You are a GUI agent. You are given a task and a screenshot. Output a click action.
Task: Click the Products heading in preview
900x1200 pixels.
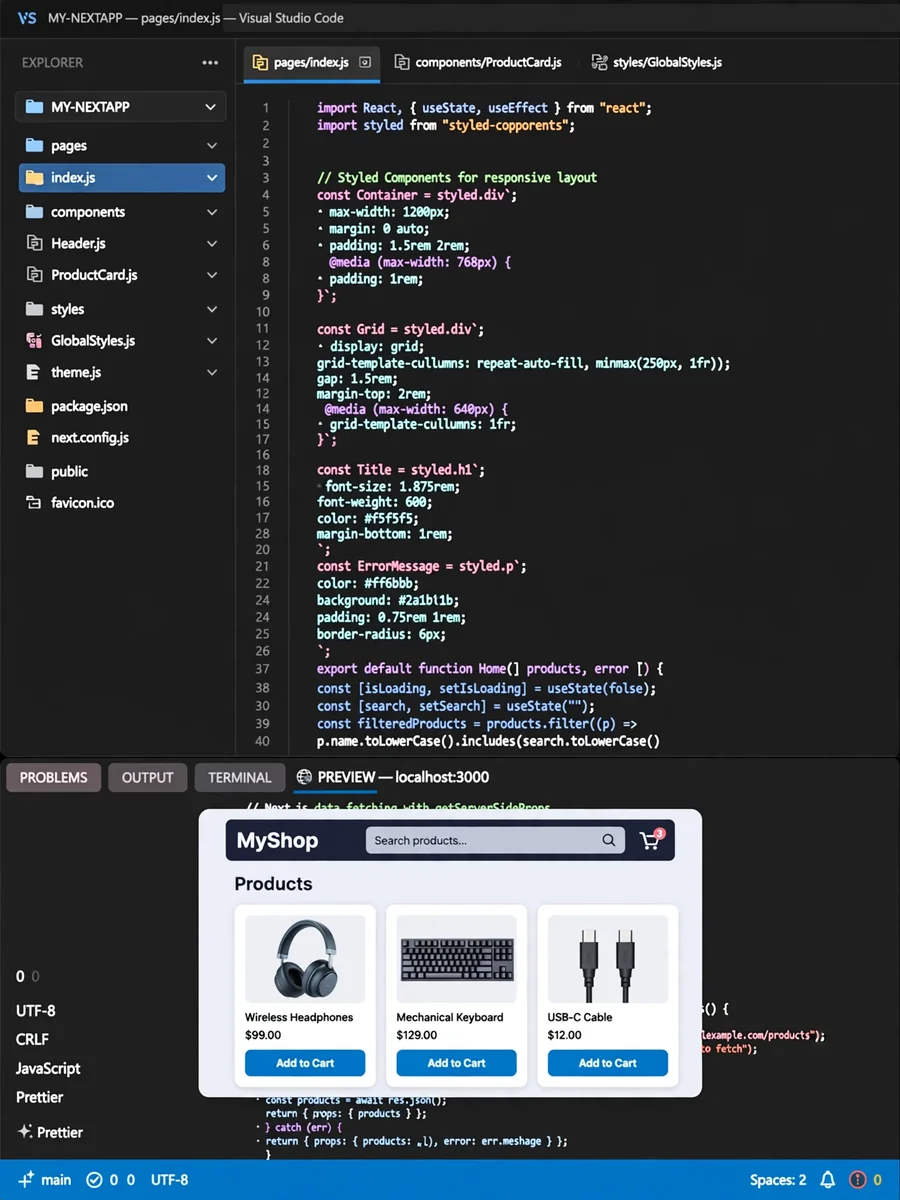point(273,884)
